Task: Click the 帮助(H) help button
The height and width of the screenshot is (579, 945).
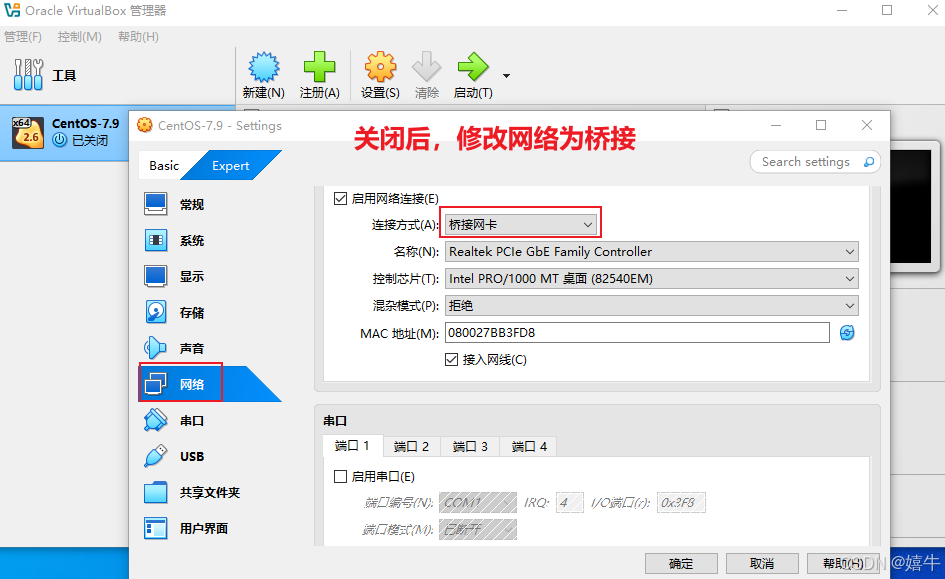Action: pyautogui.click(x=843, y=563)
